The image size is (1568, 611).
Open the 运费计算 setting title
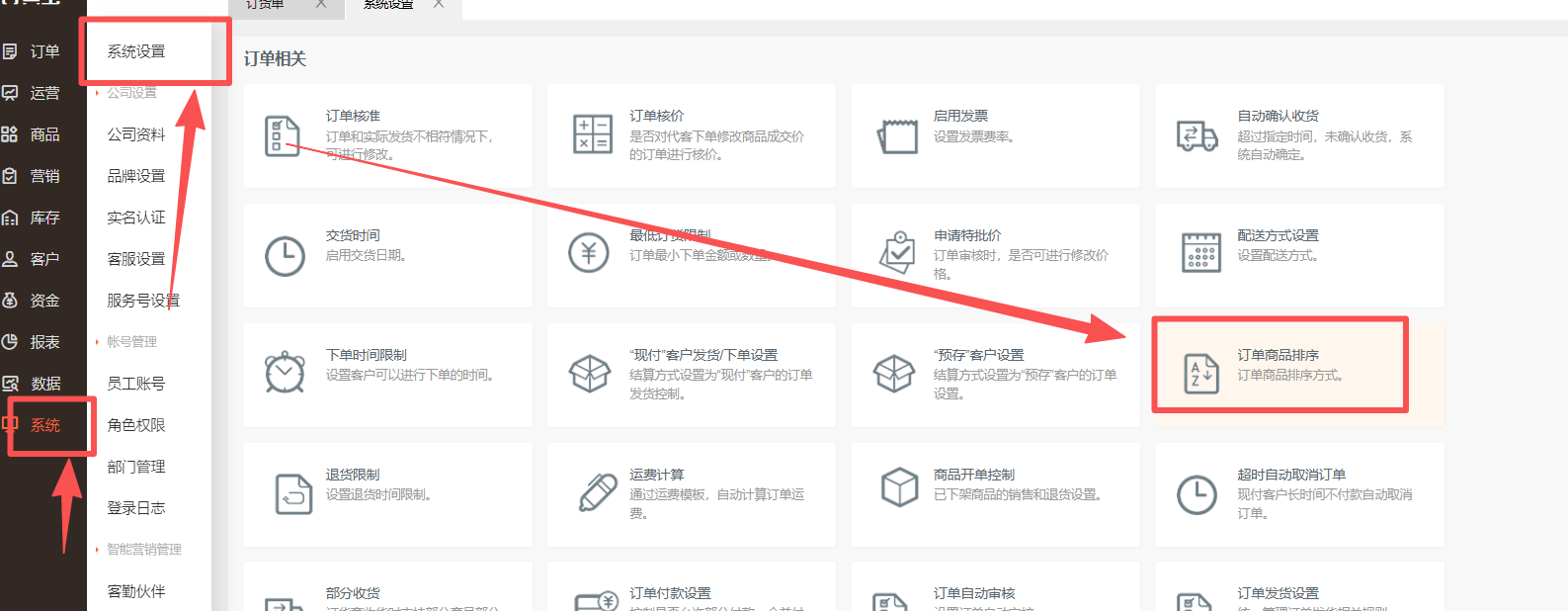[x=656, y=475]
